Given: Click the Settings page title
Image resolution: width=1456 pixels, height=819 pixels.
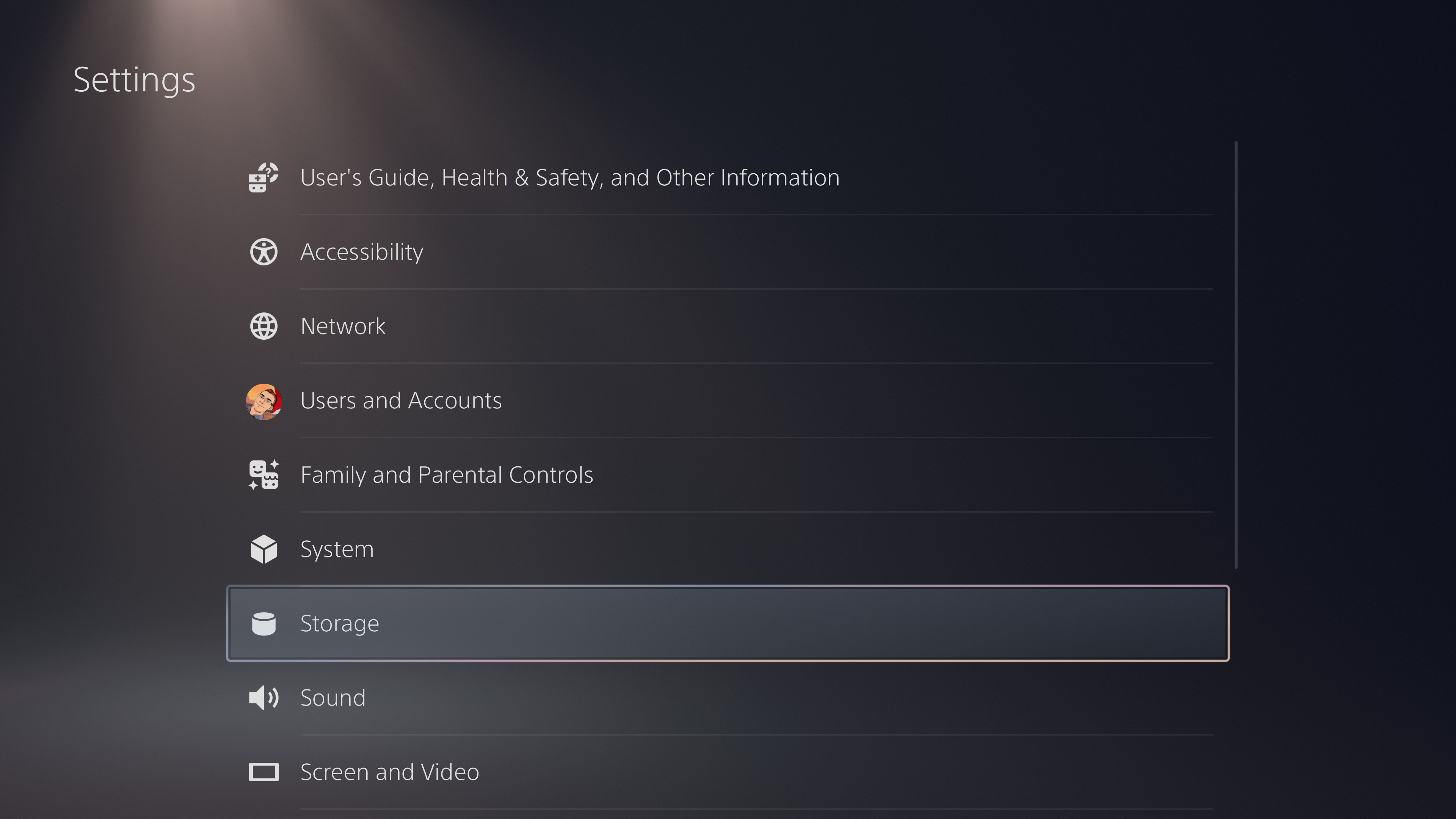Looking at the screenshot, I should [134, 80].
